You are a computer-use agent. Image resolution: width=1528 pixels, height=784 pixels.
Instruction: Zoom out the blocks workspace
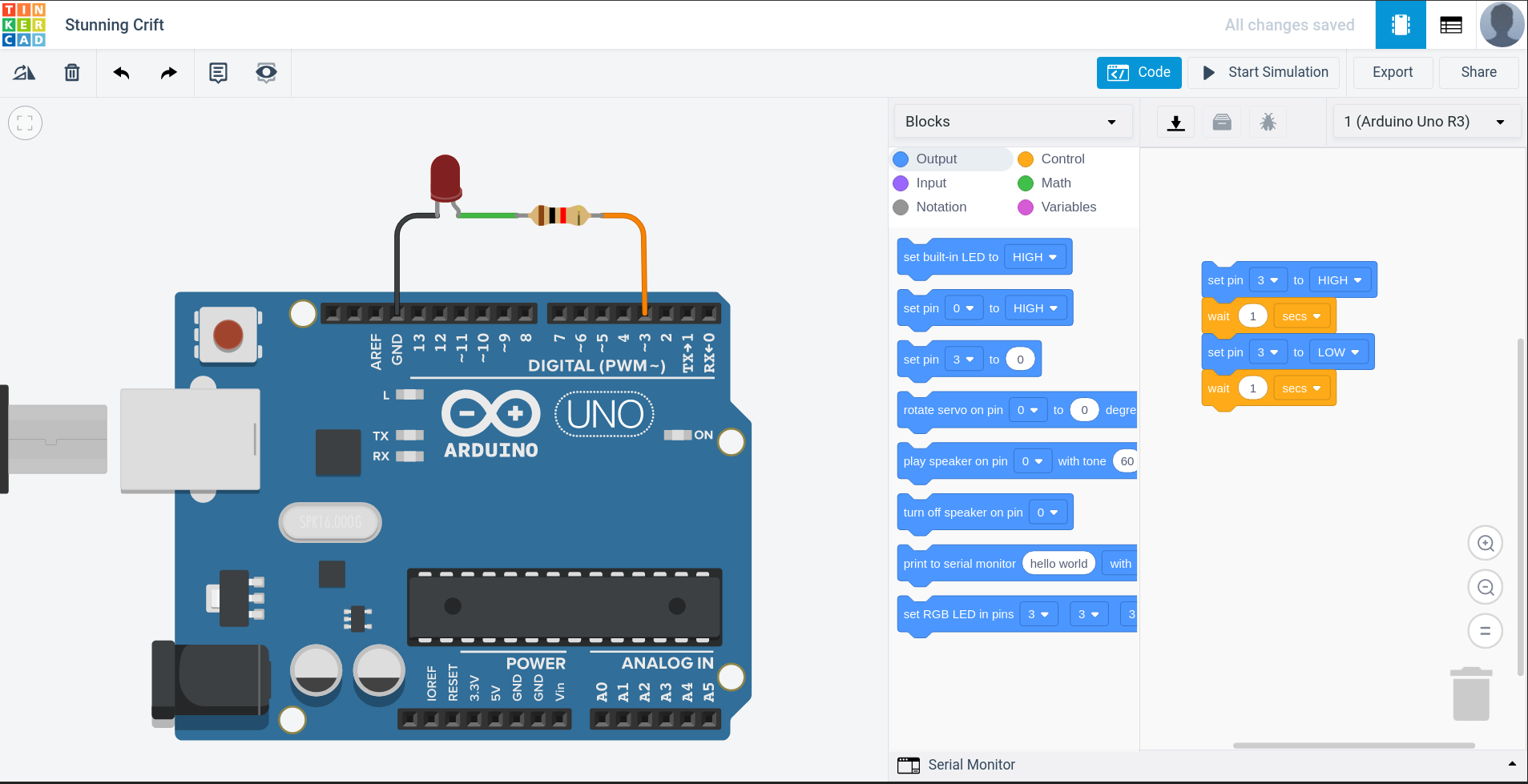1485,587
